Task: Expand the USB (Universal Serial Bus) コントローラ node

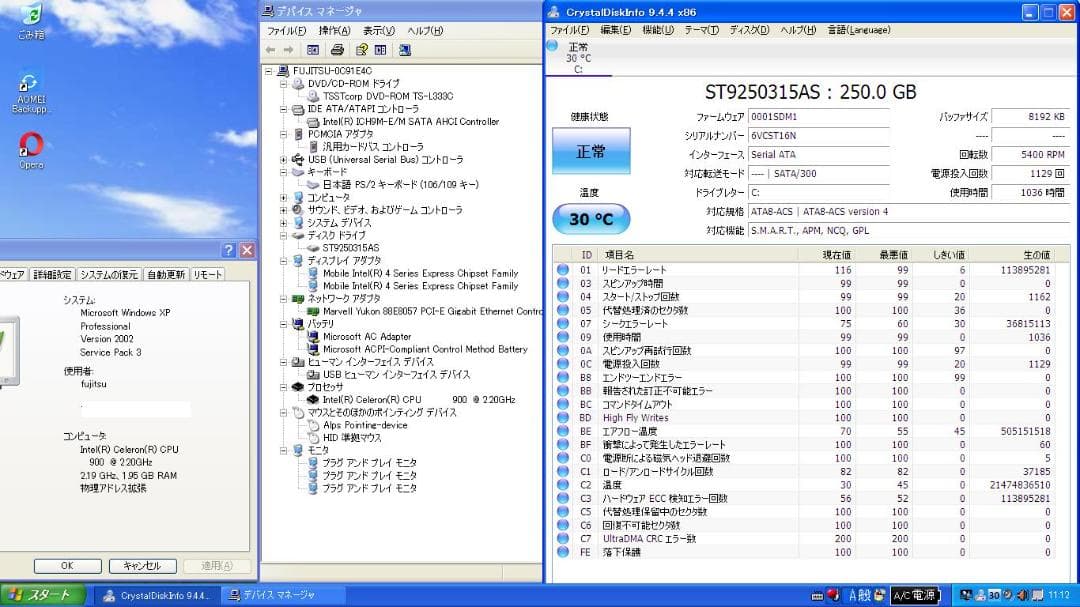Action: [283, 159]
